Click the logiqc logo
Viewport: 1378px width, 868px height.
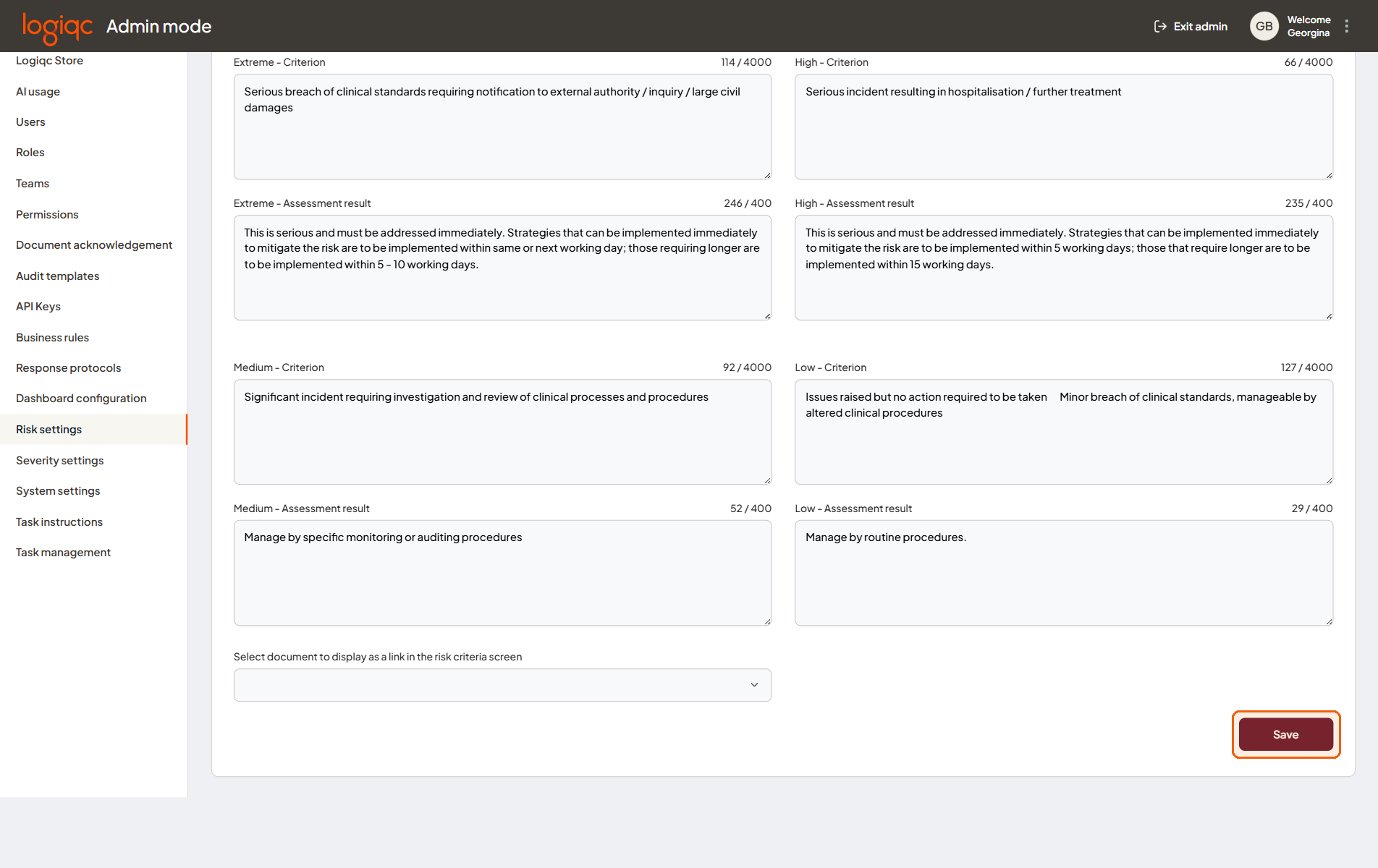click(57, 27)
